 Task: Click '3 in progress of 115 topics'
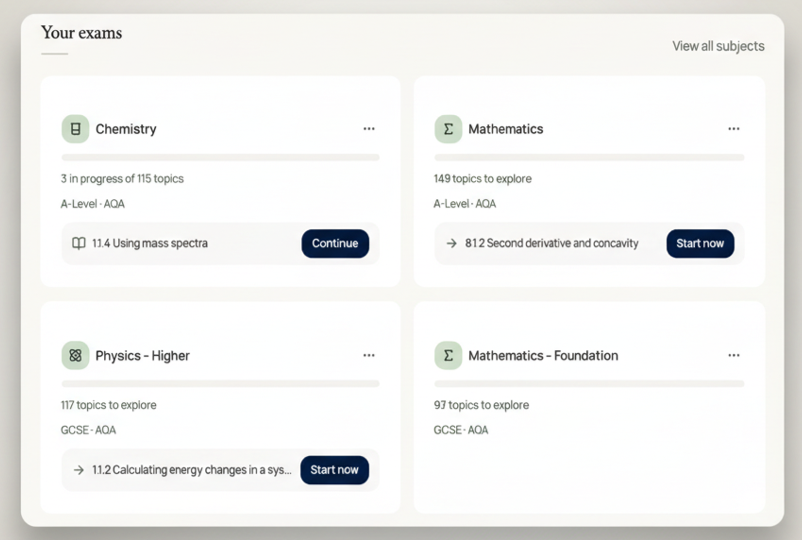122,178
